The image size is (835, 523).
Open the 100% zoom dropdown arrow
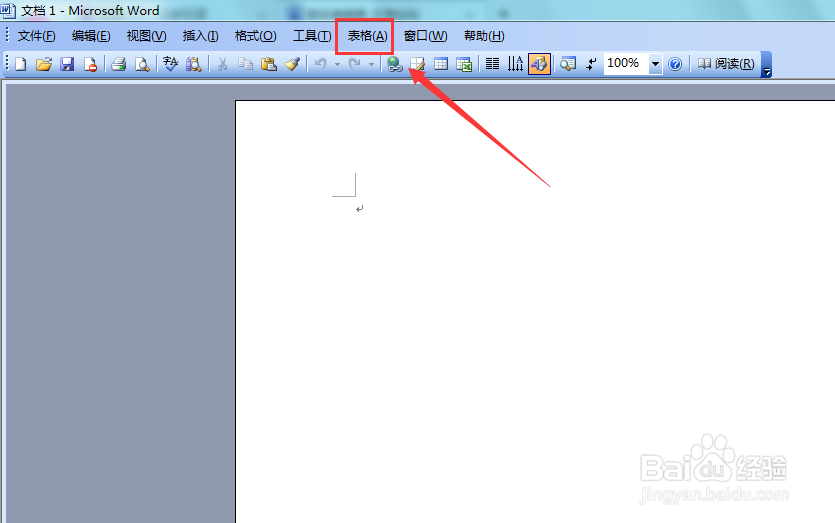(656, 64)
